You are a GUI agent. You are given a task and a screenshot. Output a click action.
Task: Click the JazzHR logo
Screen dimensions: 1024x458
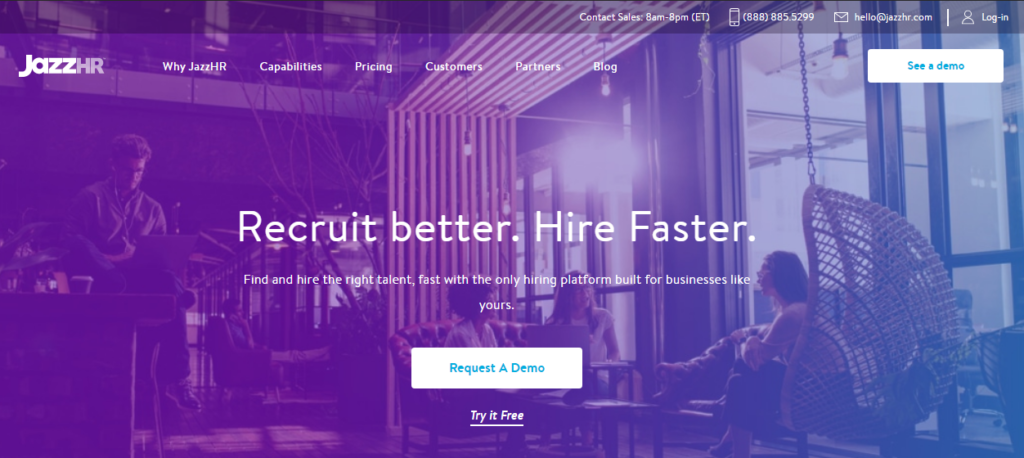click(x=61, y=66)
